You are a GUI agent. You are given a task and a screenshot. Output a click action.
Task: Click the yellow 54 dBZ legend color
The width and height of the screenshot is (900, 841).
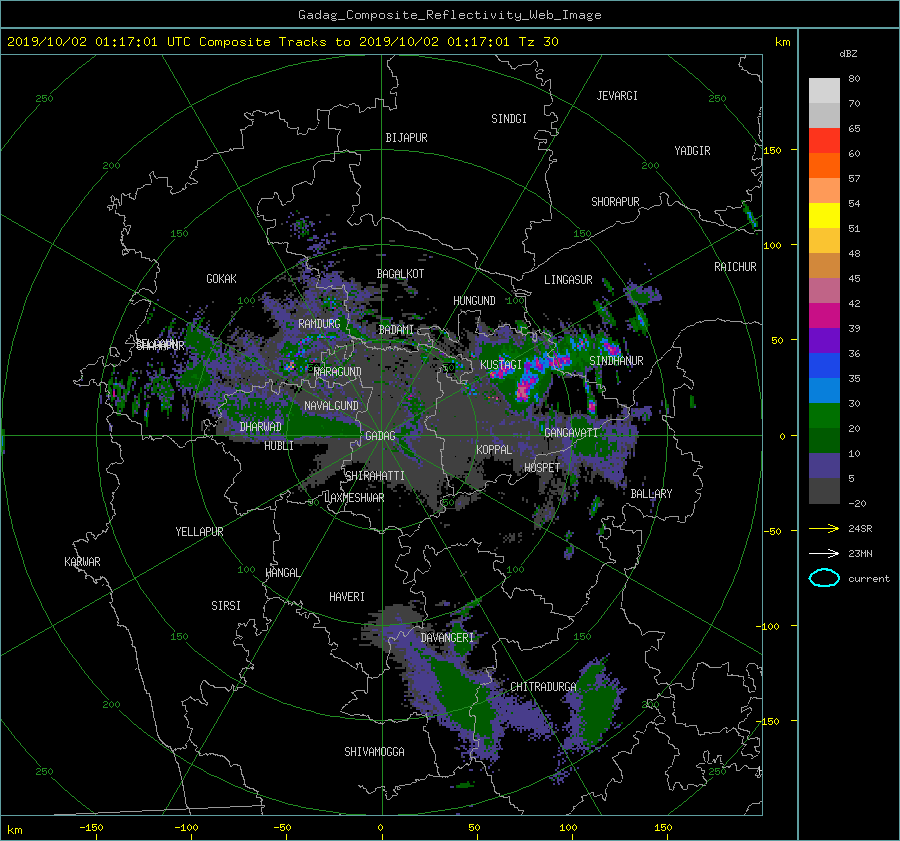point(824,215)
